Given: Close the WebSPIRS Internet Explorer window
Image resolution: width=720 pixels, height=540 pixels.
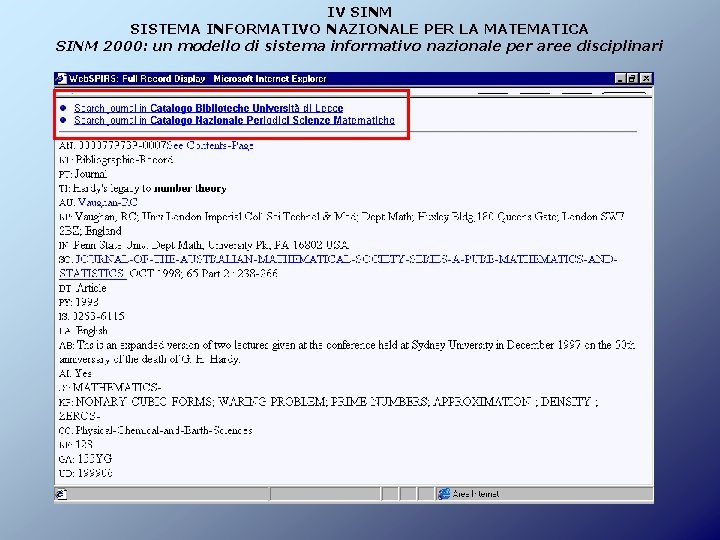Looking at the screenshot, I should click(646, 79).
